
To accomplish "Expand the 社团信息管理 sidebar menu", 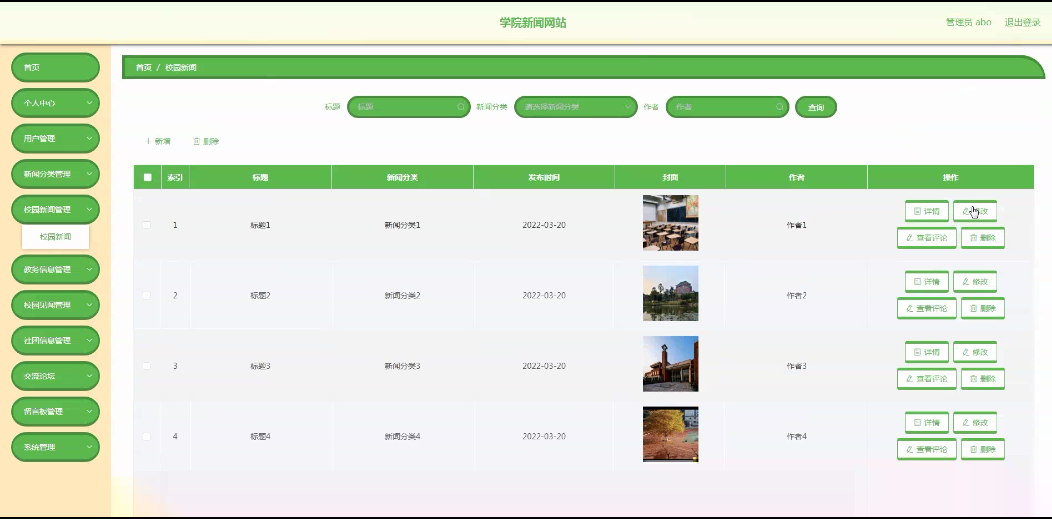I will click(x=55, y=341).
